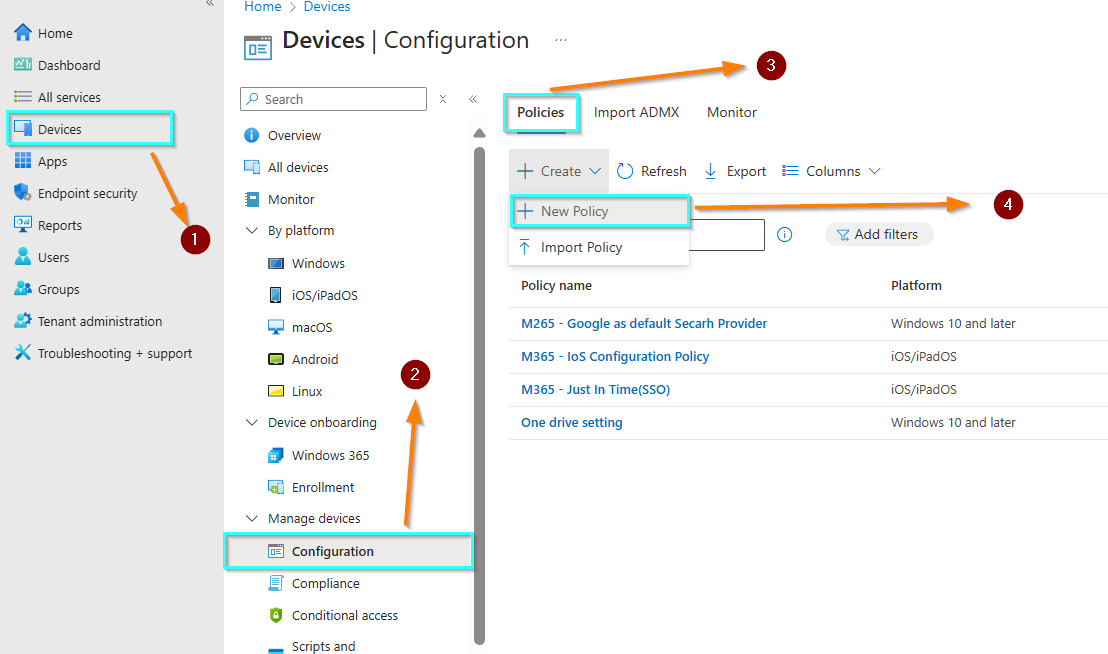Open the Create dropdown menu
The width and height of the screenshot is (1108, 654).
click(x=558, y=171)
